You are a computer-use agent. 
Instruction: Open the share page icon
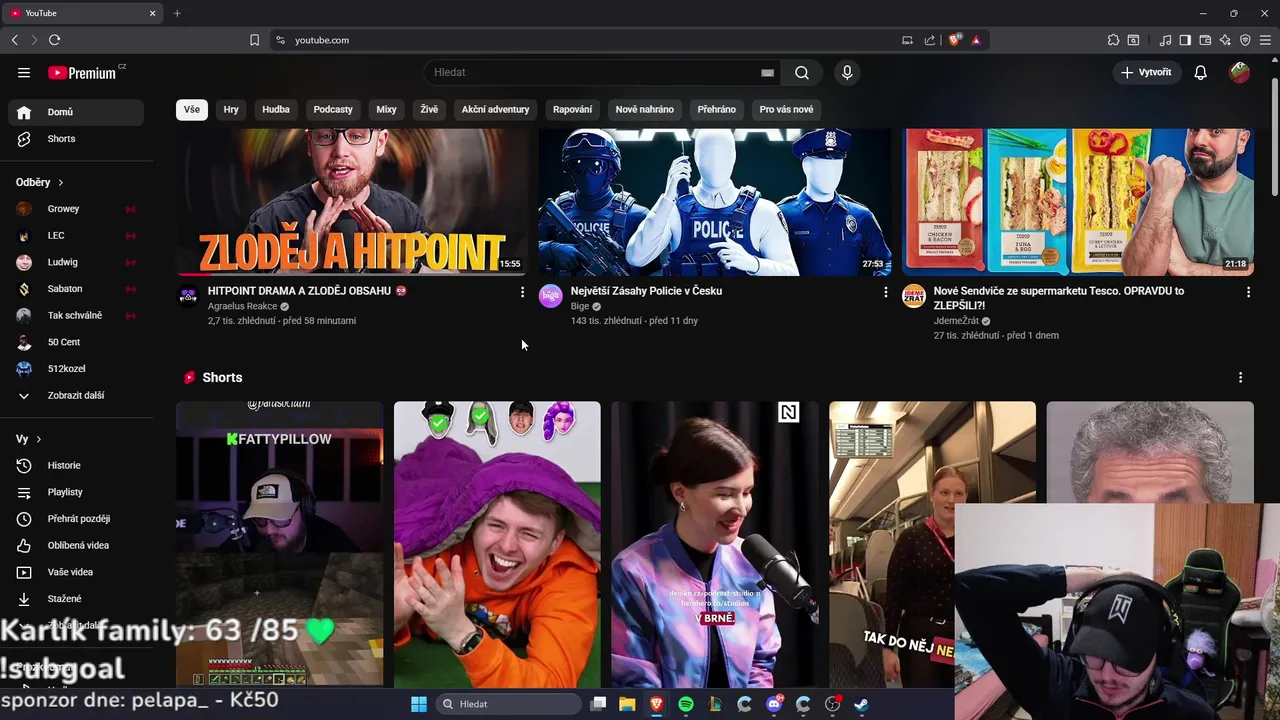click(930, 40)
